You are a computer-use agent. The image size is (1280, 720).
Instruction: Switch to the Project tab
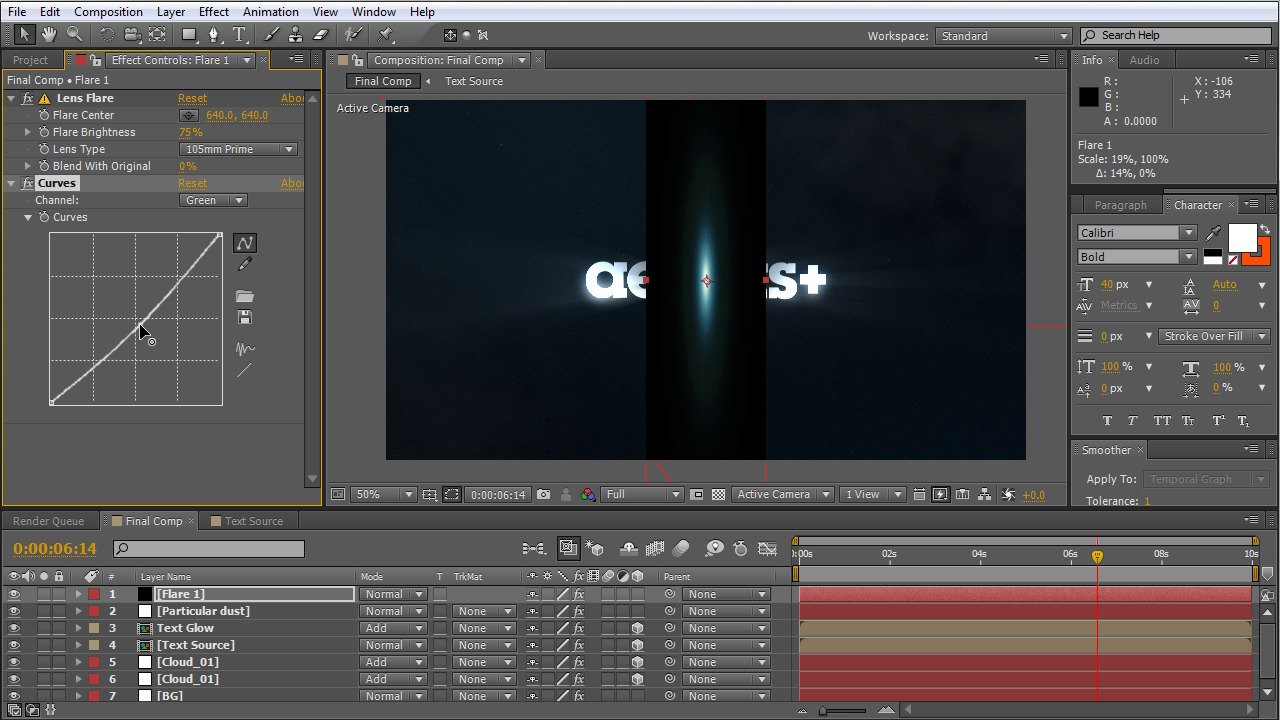pyautogui.click(x=30, y=60)
